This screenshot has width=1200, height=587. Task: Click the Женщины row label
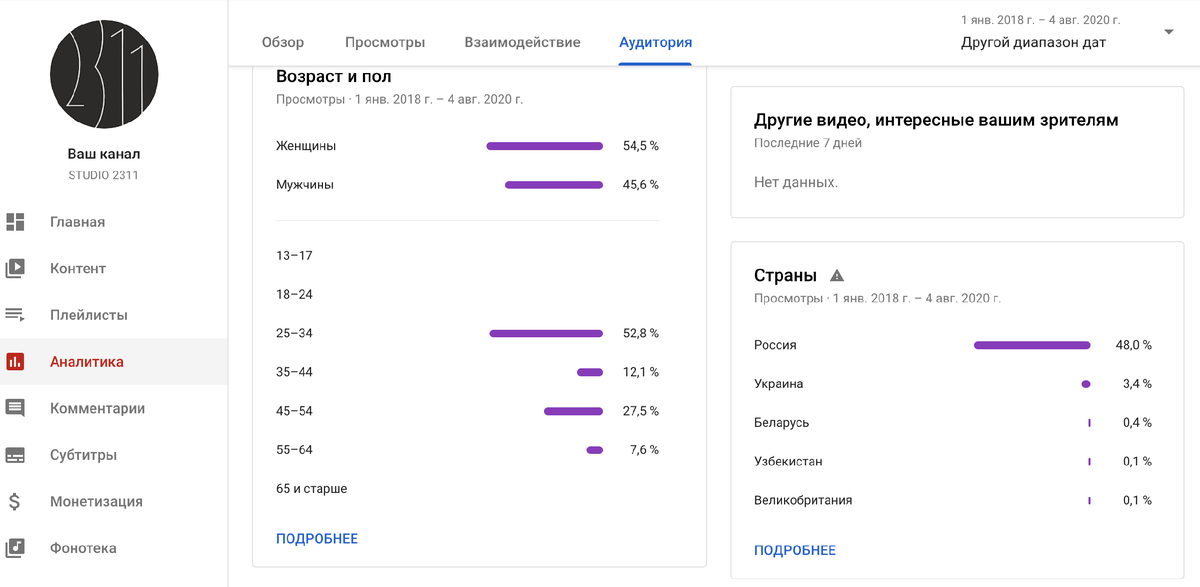(x=306, y=146)
